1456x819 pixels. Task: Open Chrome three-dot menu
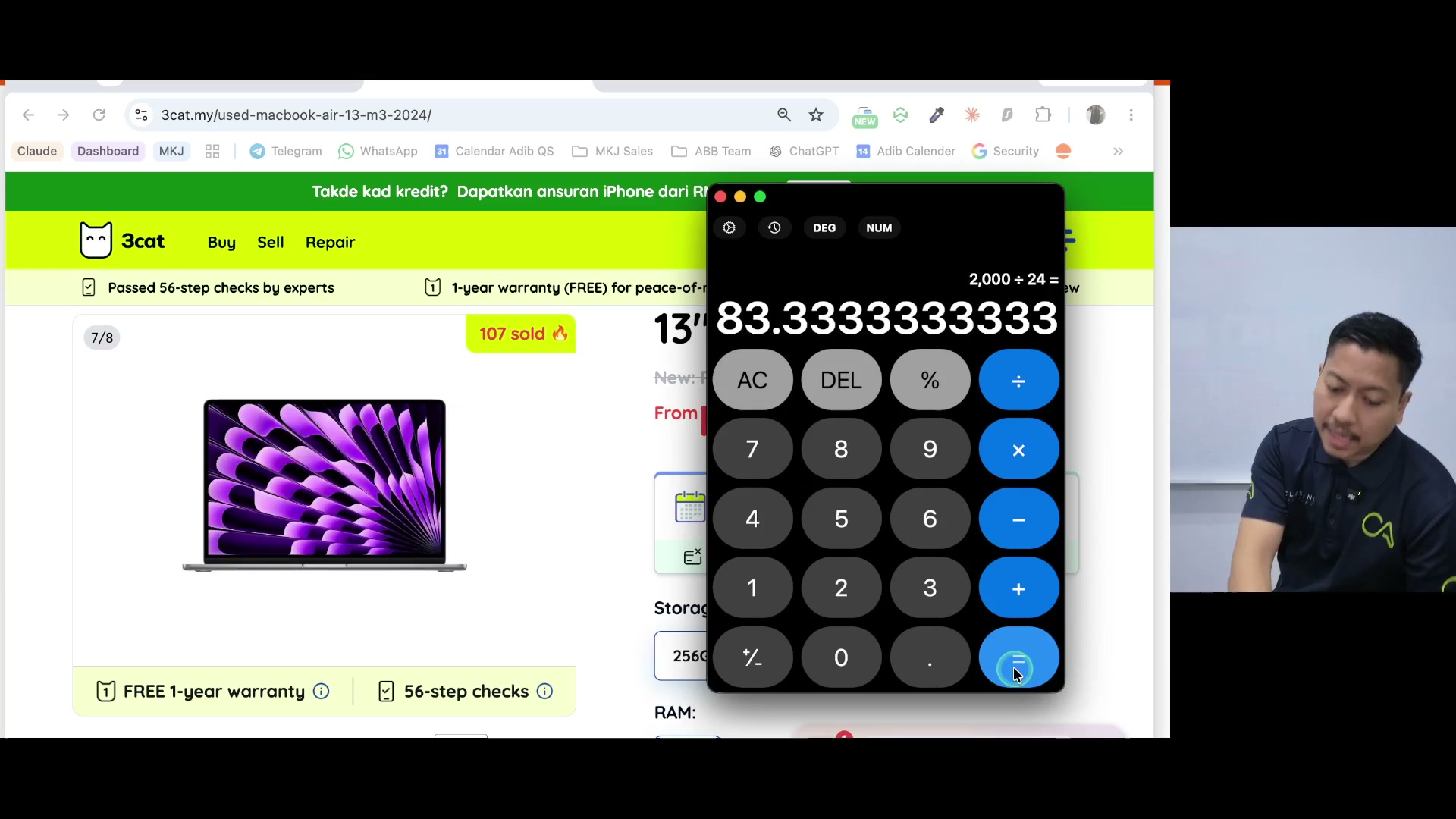pyautogui.click(x=1131, y=115)
